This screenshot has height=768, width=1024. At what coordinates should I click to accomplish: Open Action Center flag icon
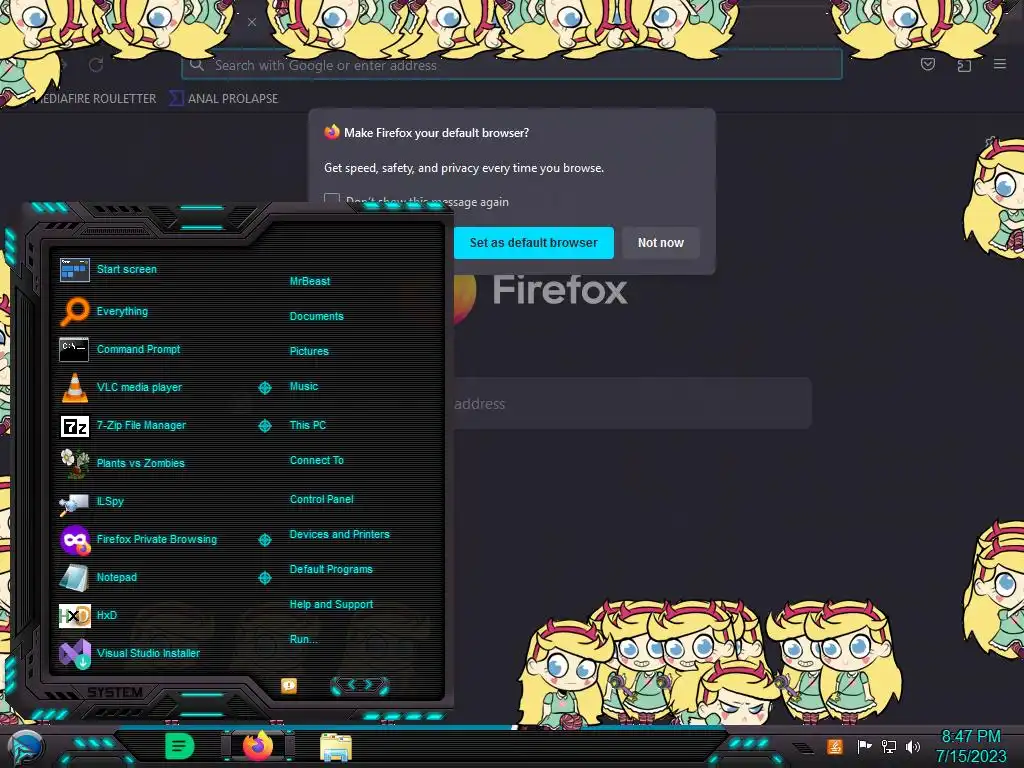[x=865, y=746]
